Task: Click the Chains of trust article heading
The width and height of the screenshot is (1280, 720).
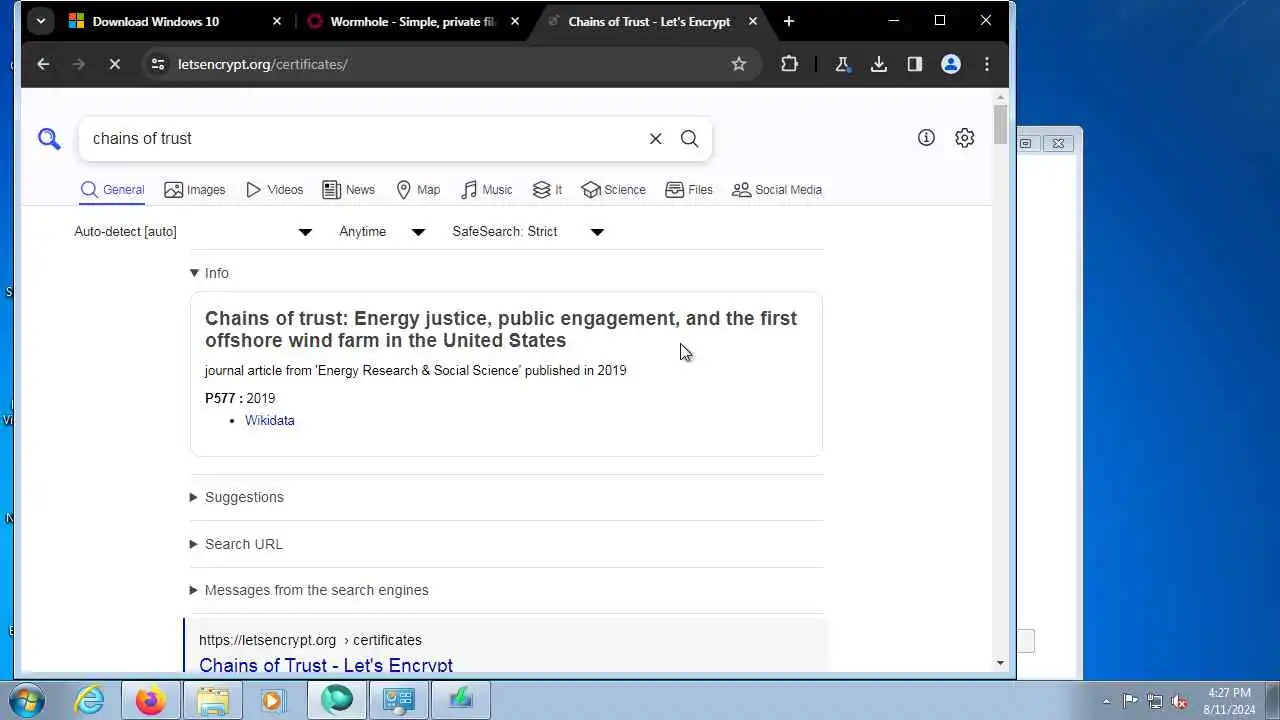Action: [501, 329]
